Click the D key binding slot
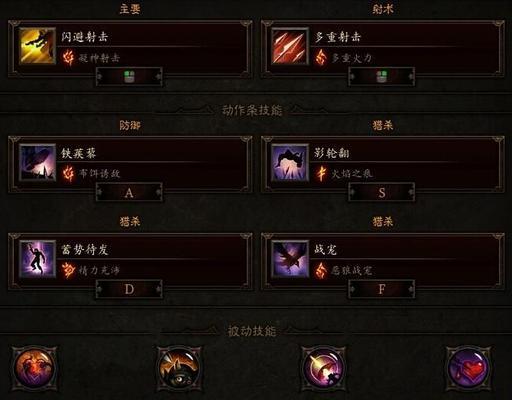 pos(129,289)
